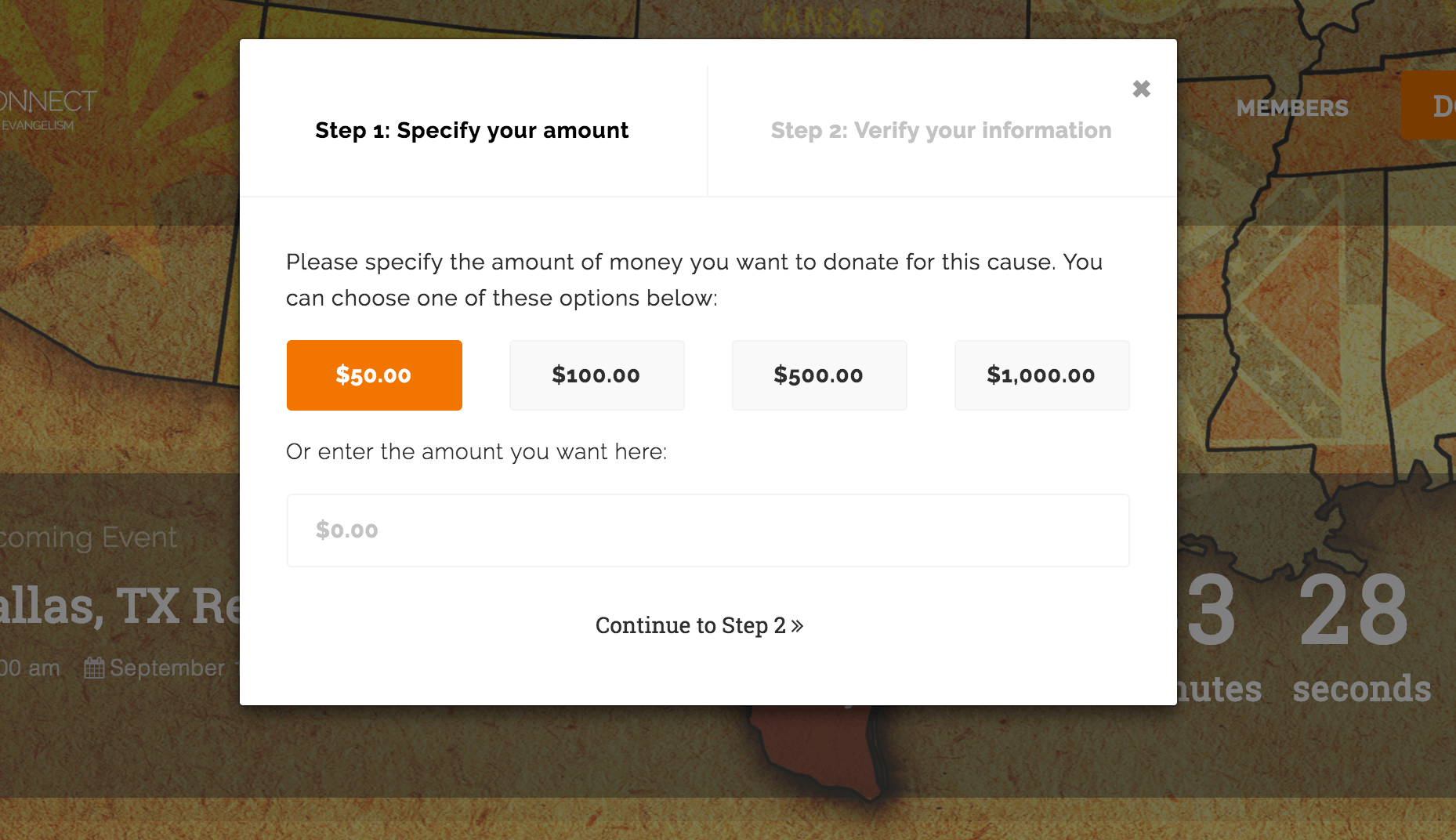Click the Continue to Step 2 link

[x=699, y=625]
